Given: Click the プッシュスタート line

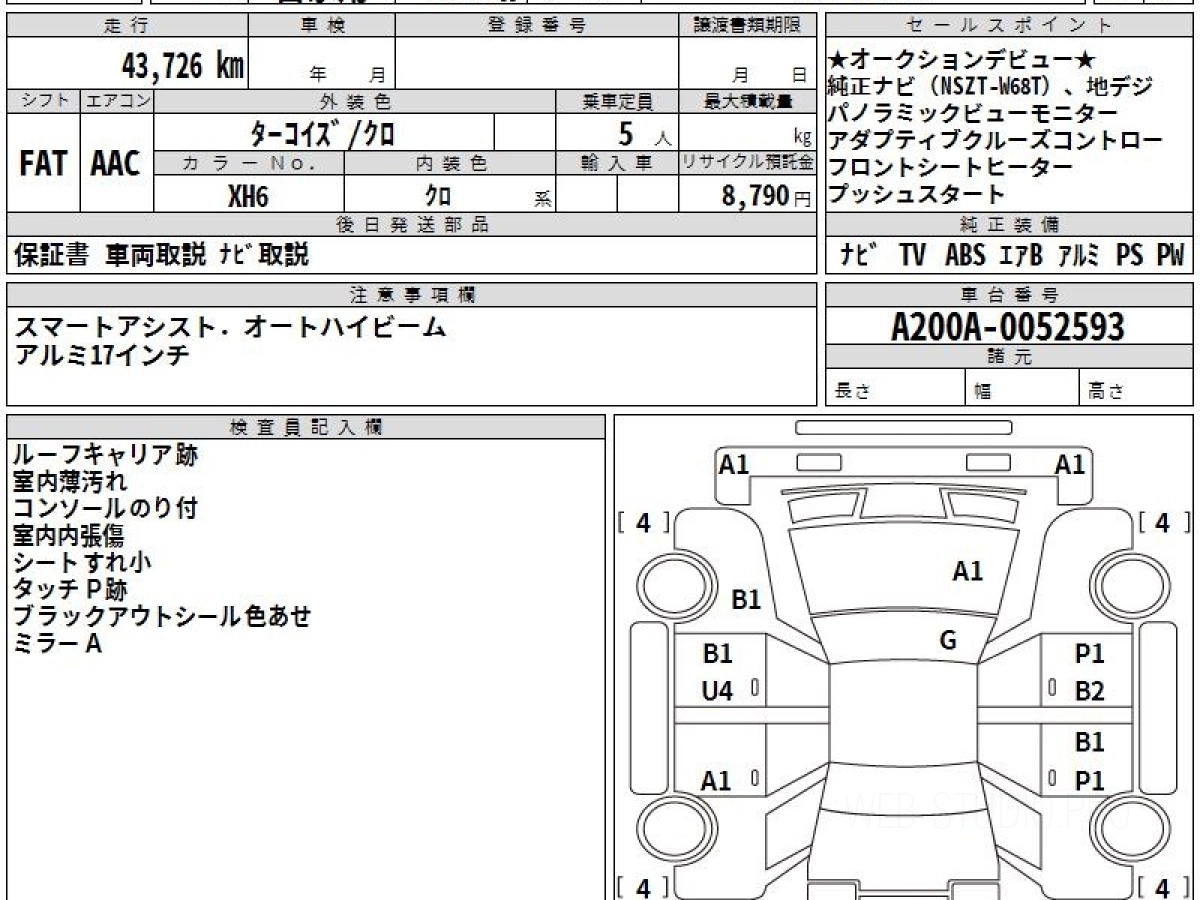Looking at the screenshot, I should 916,194.
